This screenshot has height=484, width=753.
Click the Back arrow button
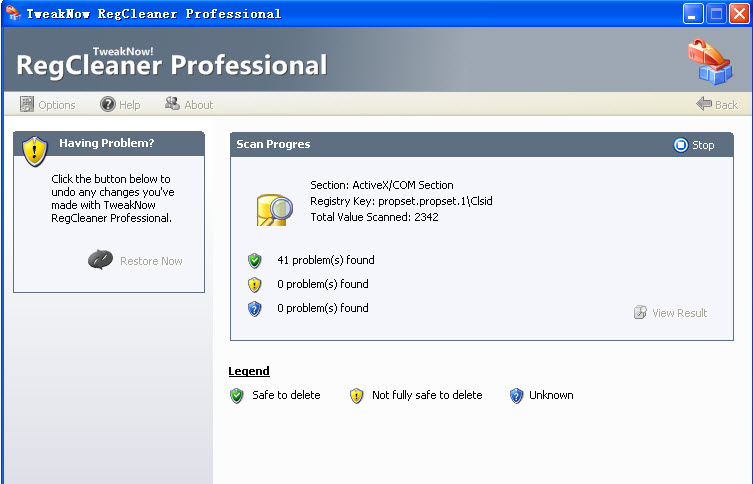[717, 105]
